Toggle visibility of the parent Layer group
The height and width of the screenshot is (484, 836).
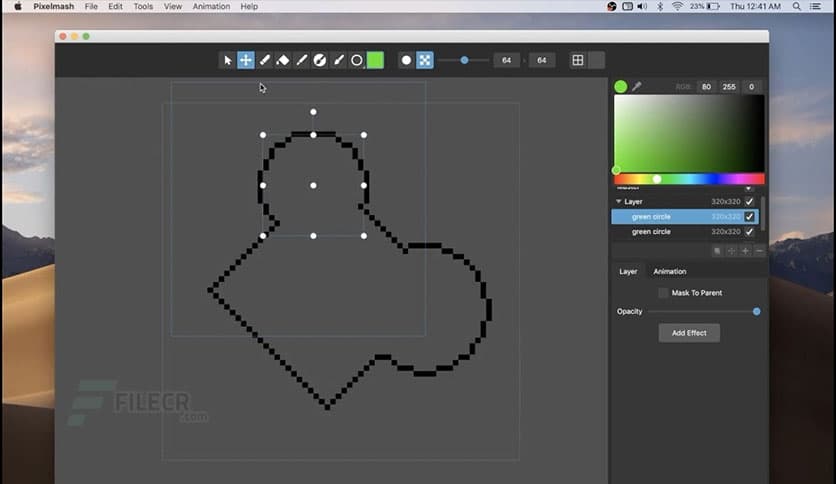pyautogui.click(x=749, y=201)
